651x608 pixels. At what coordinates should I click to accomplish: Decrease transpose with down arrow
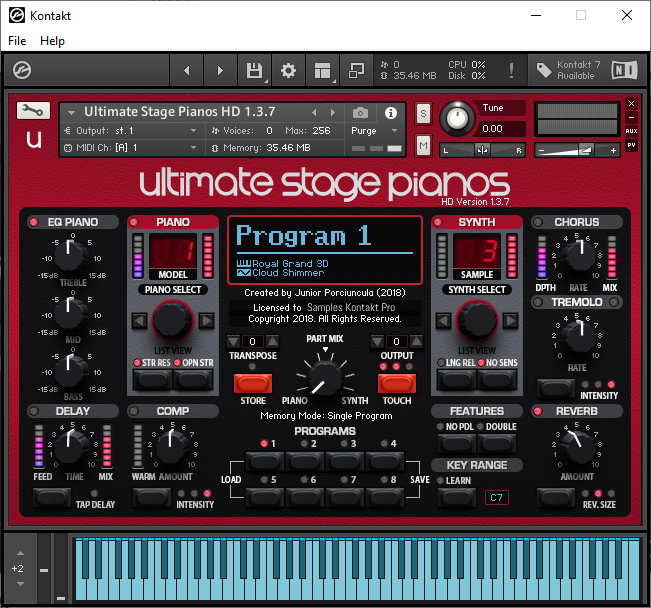tap(233, 341)
